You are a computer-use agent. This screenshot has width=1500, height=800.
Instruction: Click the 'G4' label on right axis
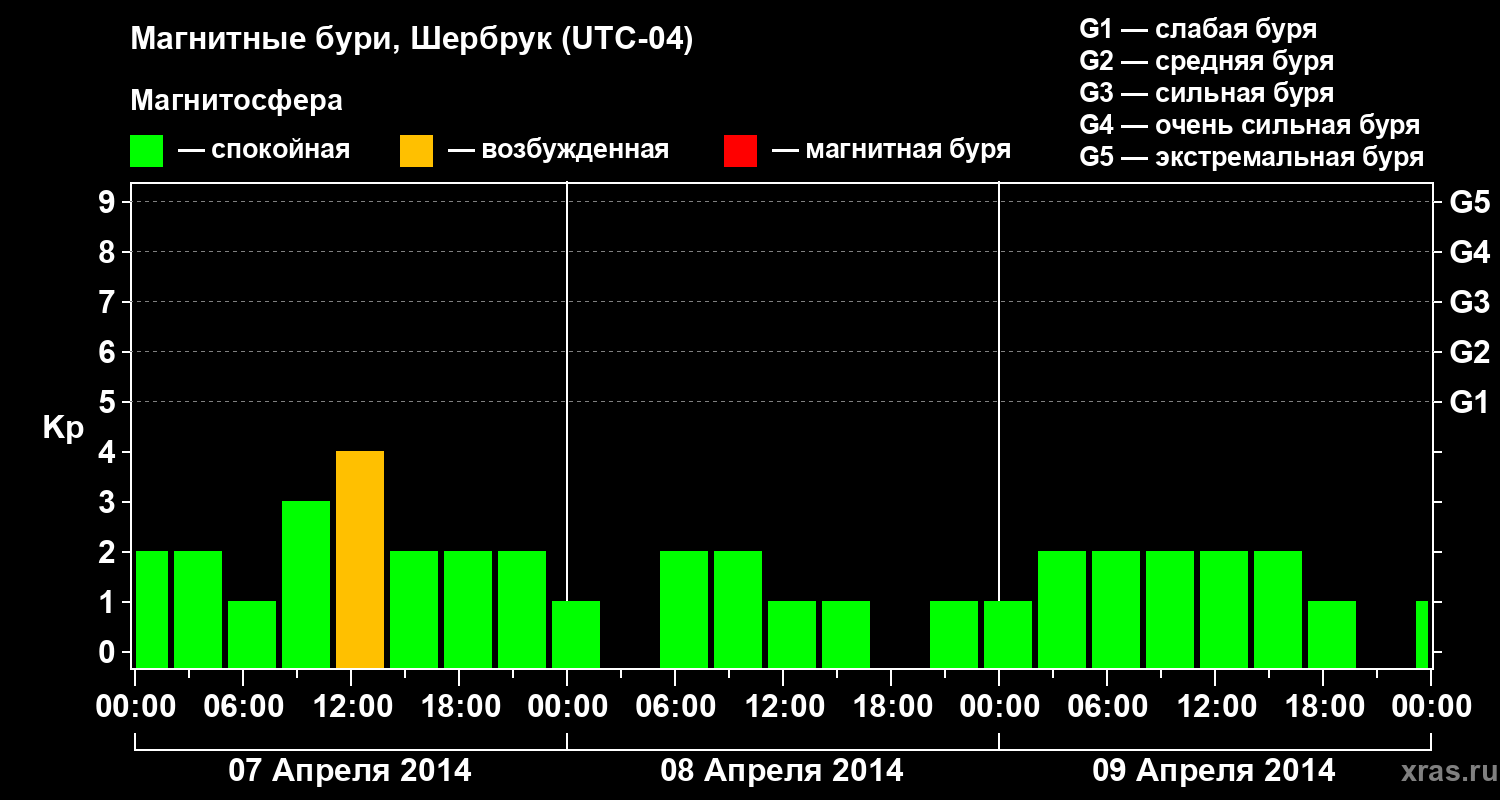(1469, 253)
